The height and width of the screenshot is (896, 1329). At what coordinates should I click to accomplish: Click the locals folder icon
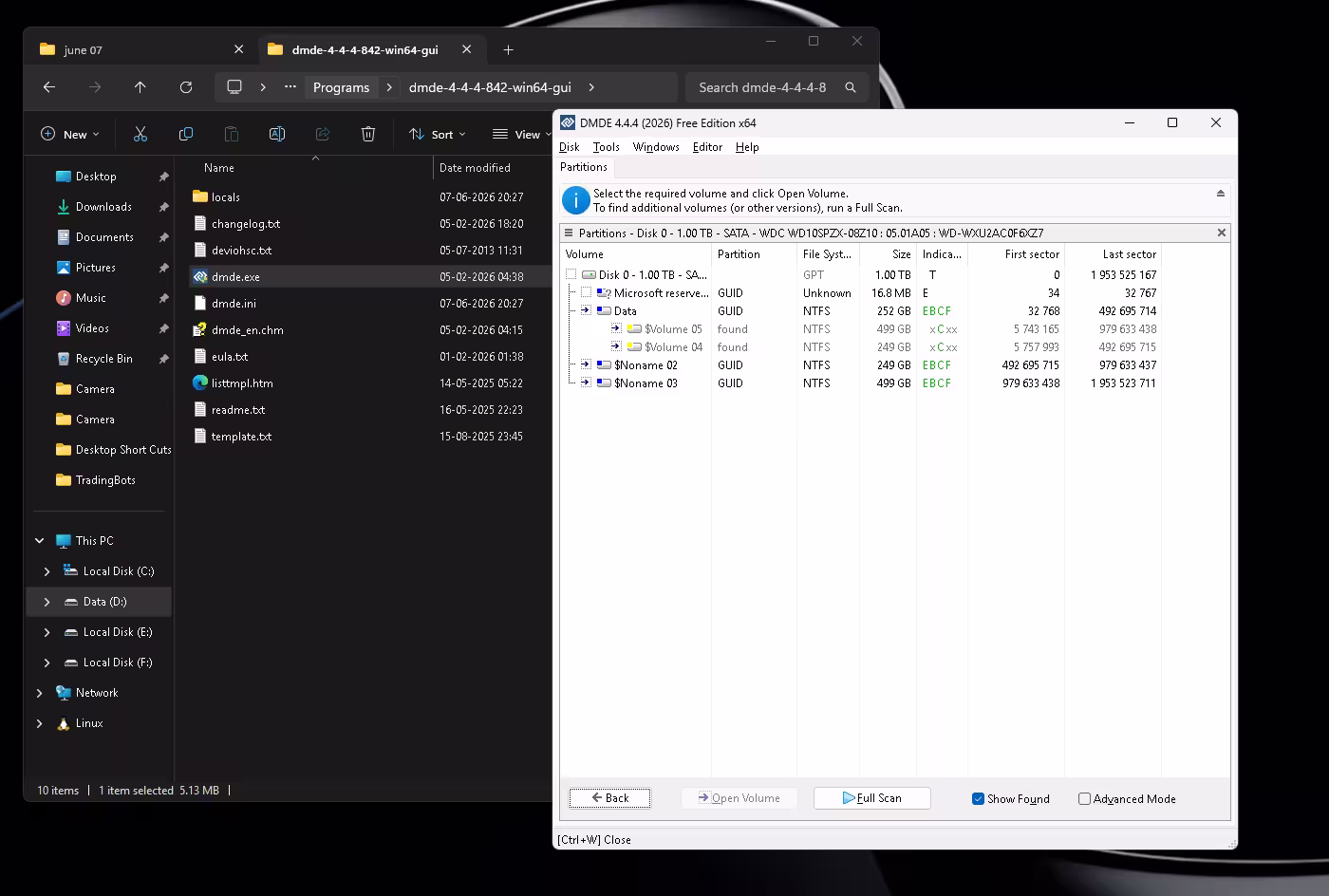point(199,197)
